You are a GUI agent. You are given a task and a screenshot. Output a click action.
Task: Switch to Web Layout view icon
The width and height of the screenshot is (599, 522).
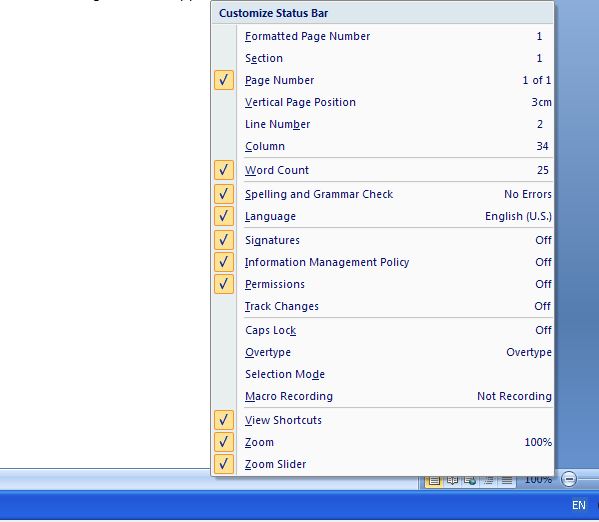point(470,481)
